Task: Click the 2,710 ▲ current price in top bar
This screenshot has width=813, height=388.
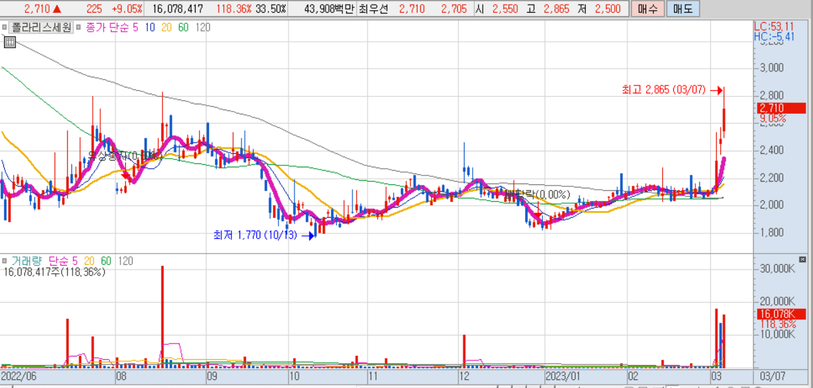Action: (43, 9)
